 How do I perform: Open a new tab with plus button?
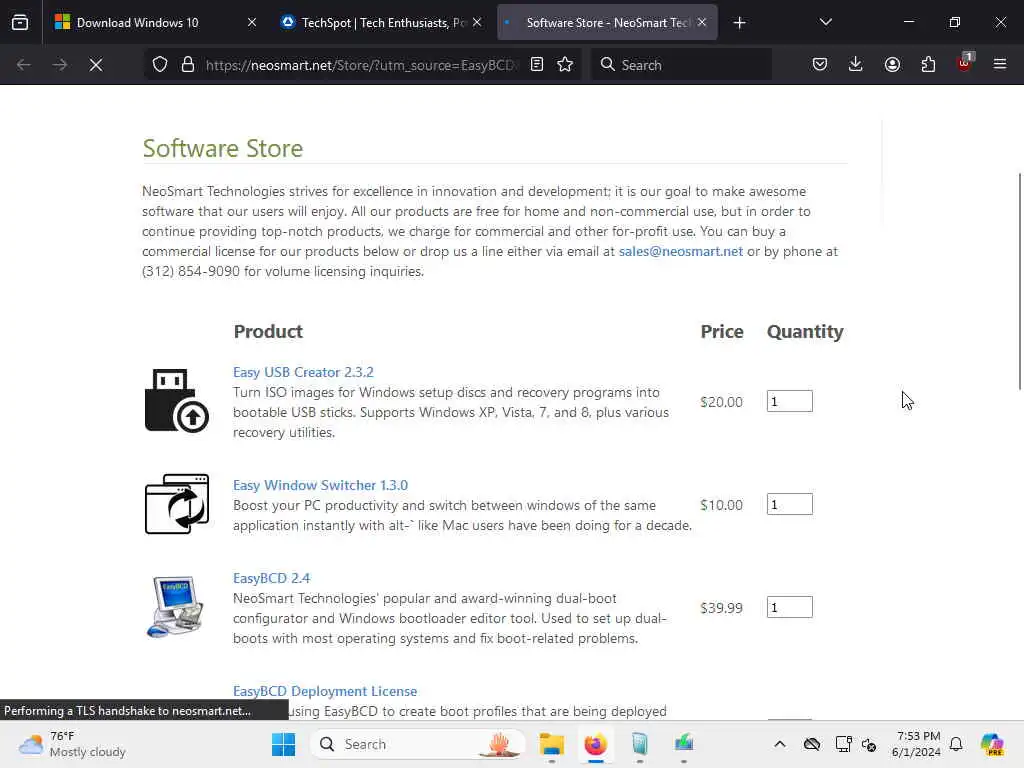coord(739,23)
